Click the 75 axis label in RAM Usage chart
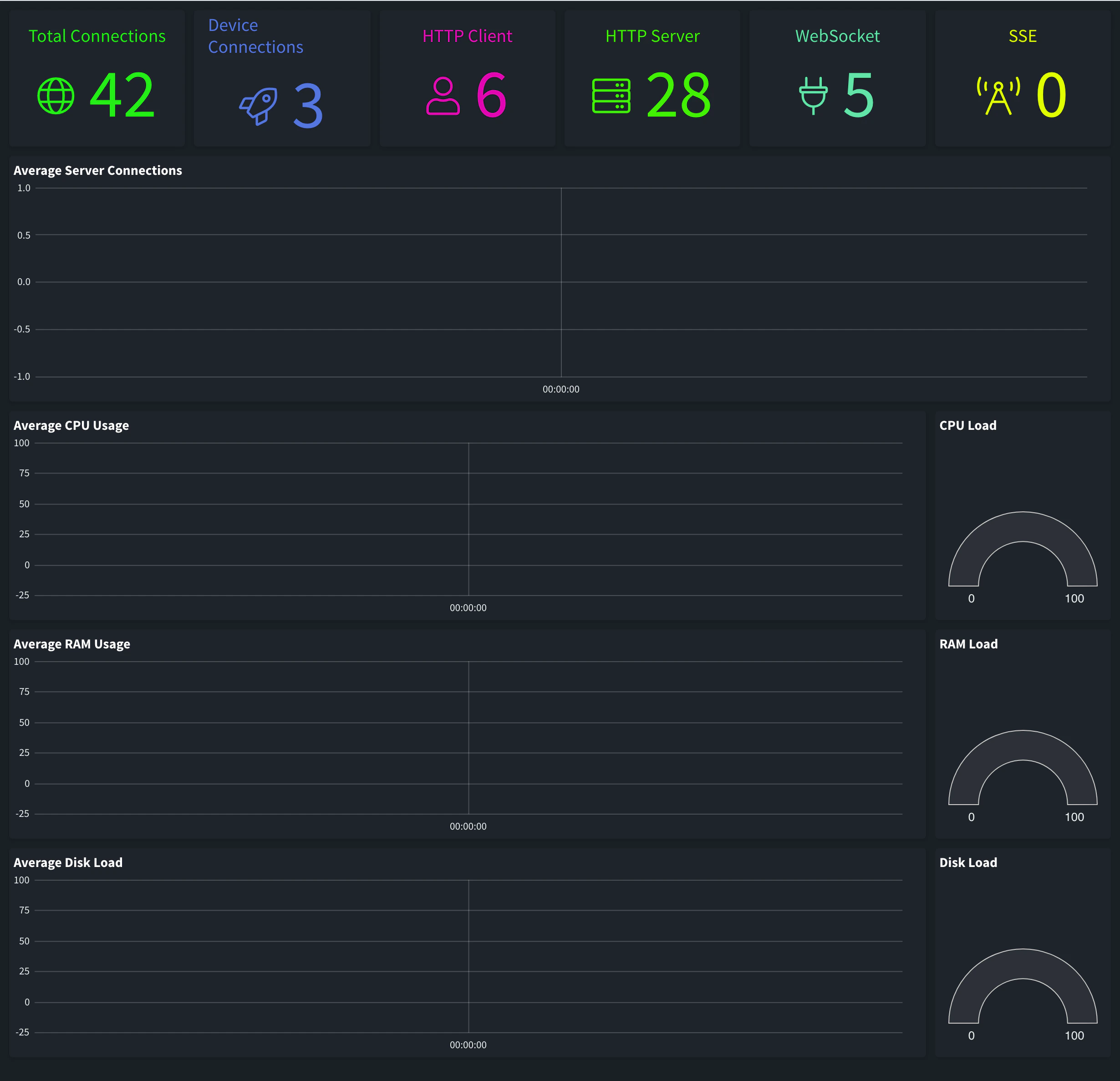 (x=24, y=691)
